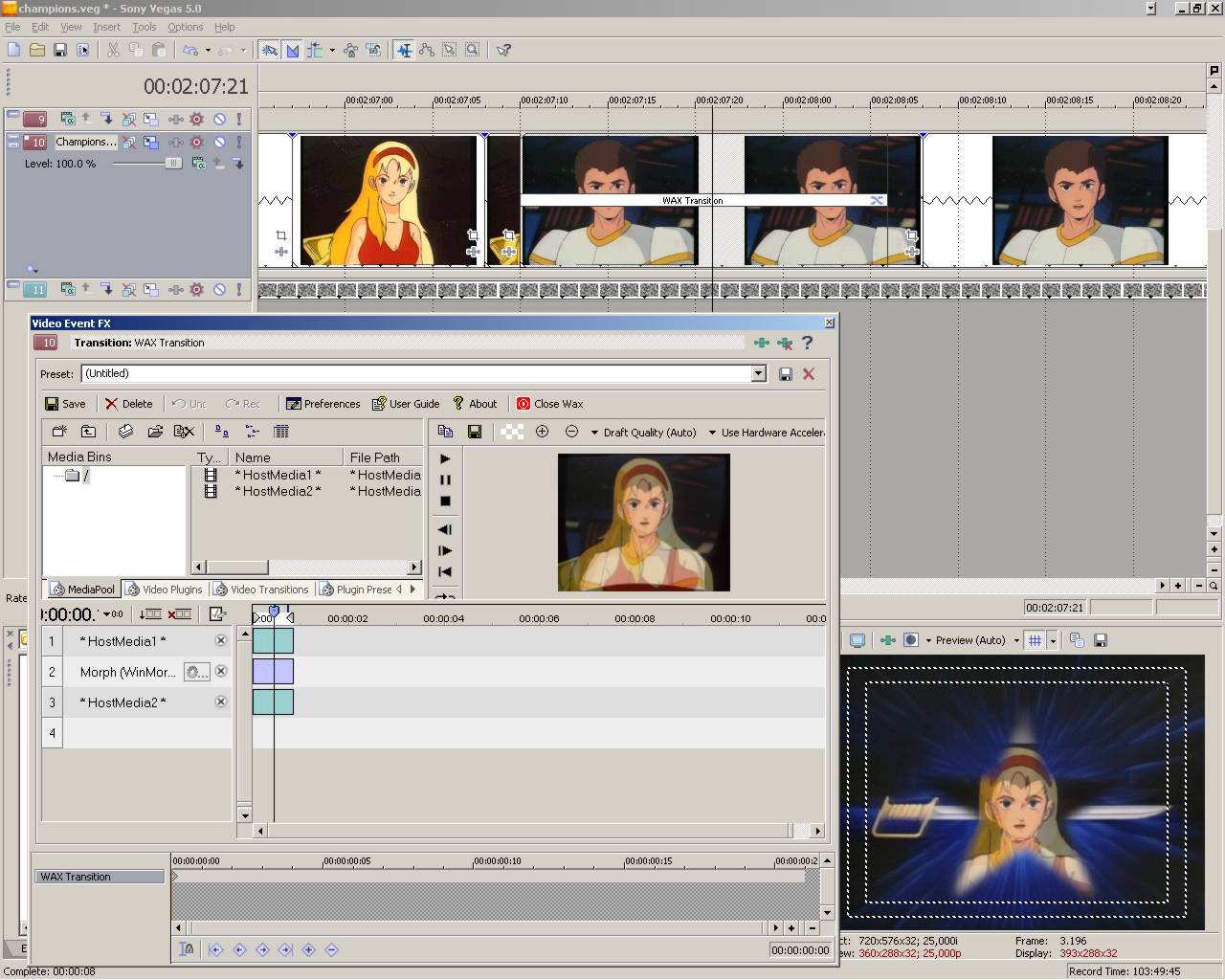
Task: Click the About button in Wax
Action: pos(475,404)
